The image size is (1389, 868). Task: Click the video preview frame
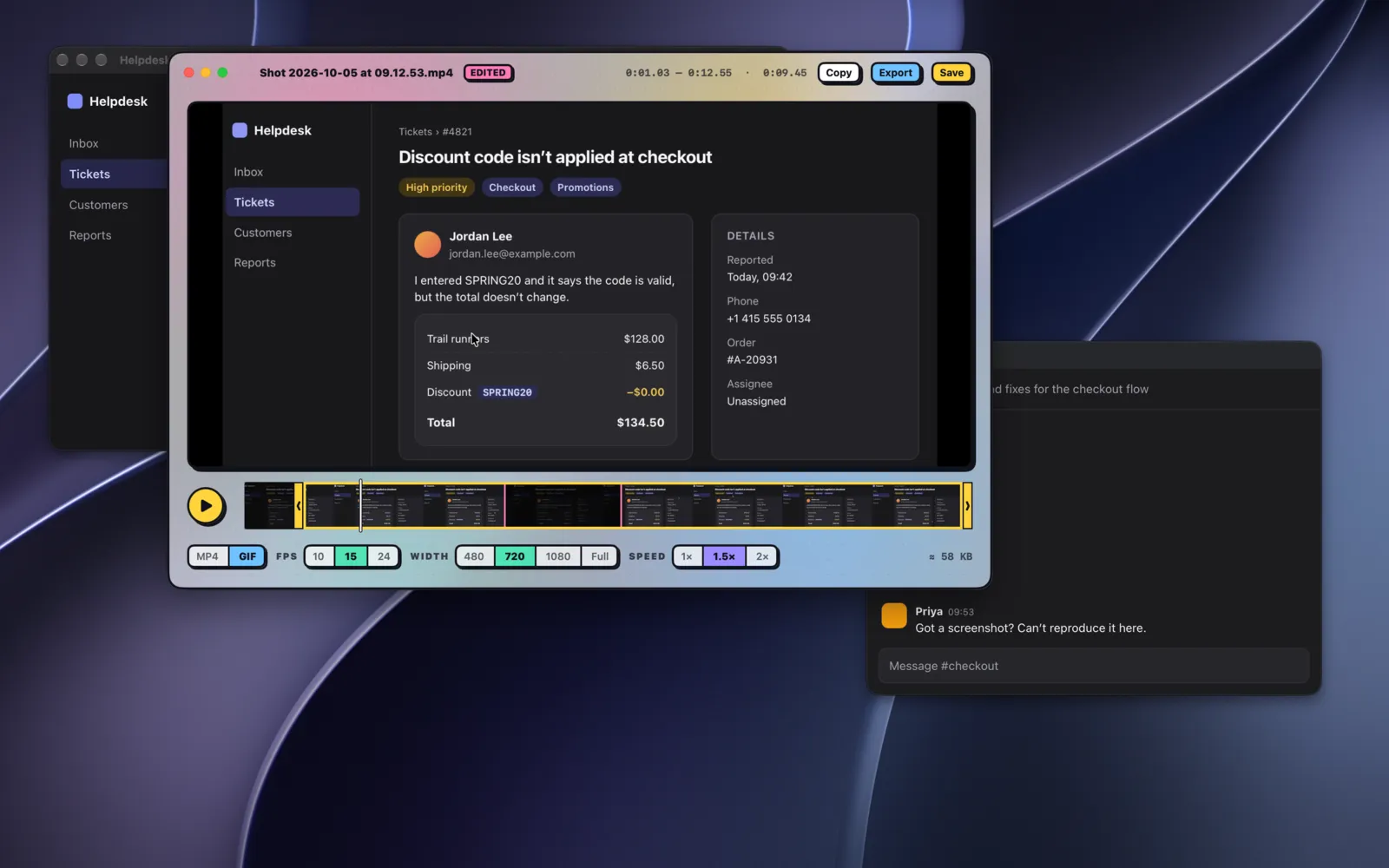pos(581,286)
